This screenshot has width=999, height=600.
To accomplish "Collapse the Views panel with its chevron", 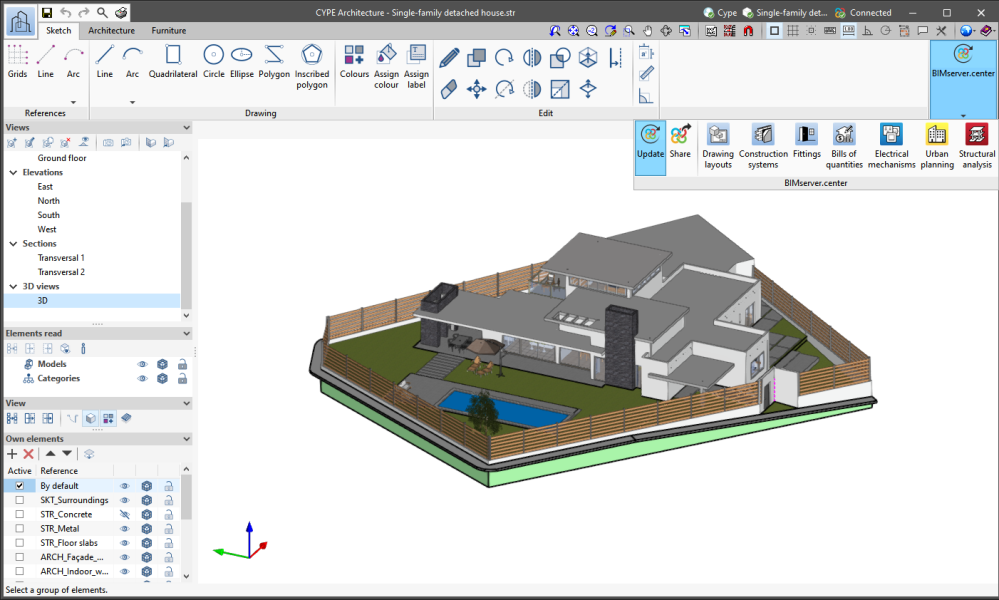I will [186, 128].
